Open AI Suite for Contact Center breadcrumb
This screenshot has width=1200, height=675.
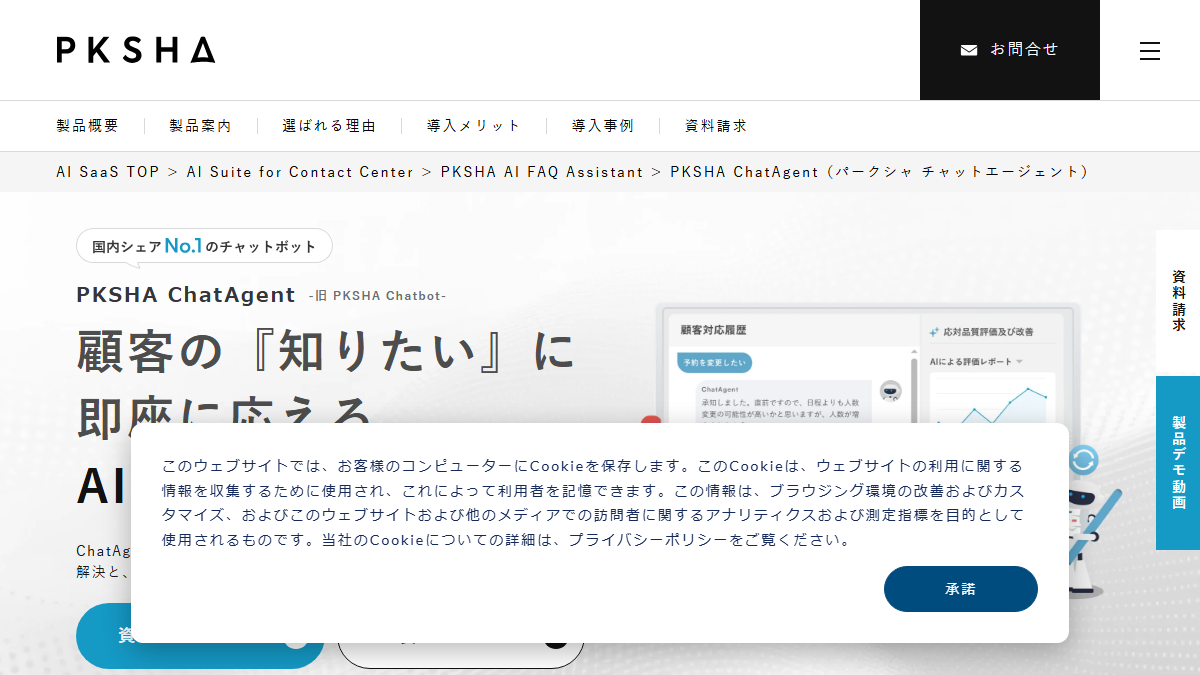point(300,172)
